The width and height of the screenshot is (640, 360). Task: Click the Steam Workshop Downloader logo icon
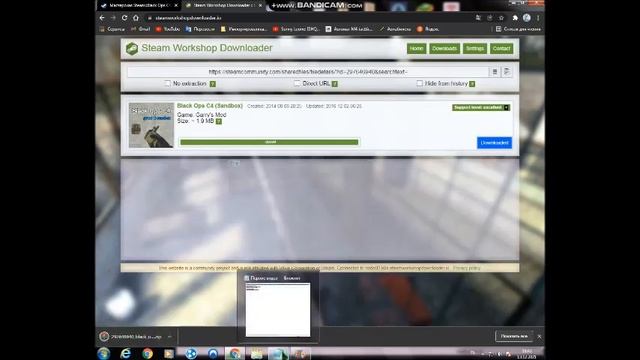pos(132,49)
